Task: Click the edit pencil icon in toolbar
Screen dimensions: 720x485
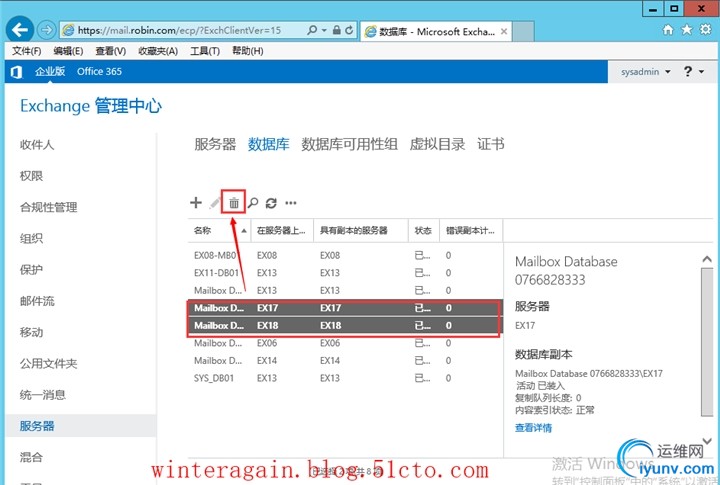Action: 214,203
